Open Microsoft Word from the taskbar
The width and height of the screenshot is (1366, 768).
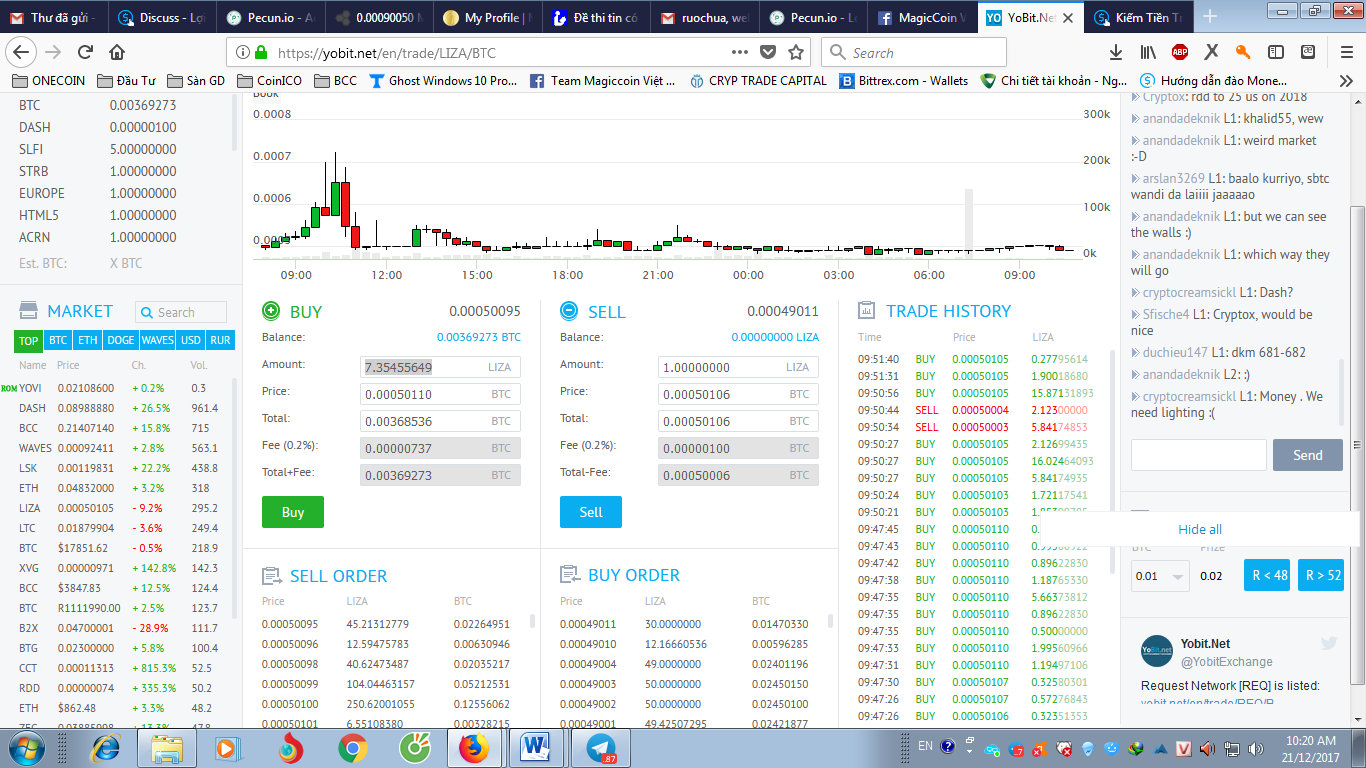pos(538,748)
